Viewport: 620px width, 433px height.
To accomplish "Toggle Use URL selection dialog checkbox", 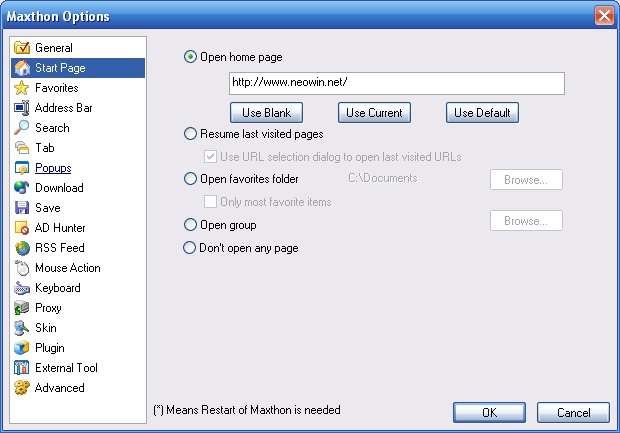I will coord(210,157).
